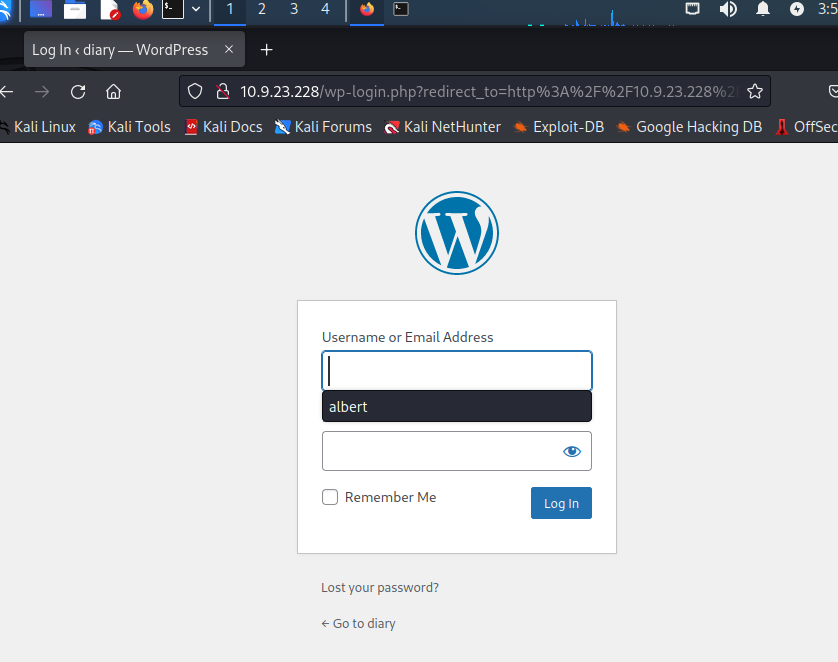838x662 pixels.
Task: Focus the Firefox window in the taskbar
Action: (x=367, y=10)
